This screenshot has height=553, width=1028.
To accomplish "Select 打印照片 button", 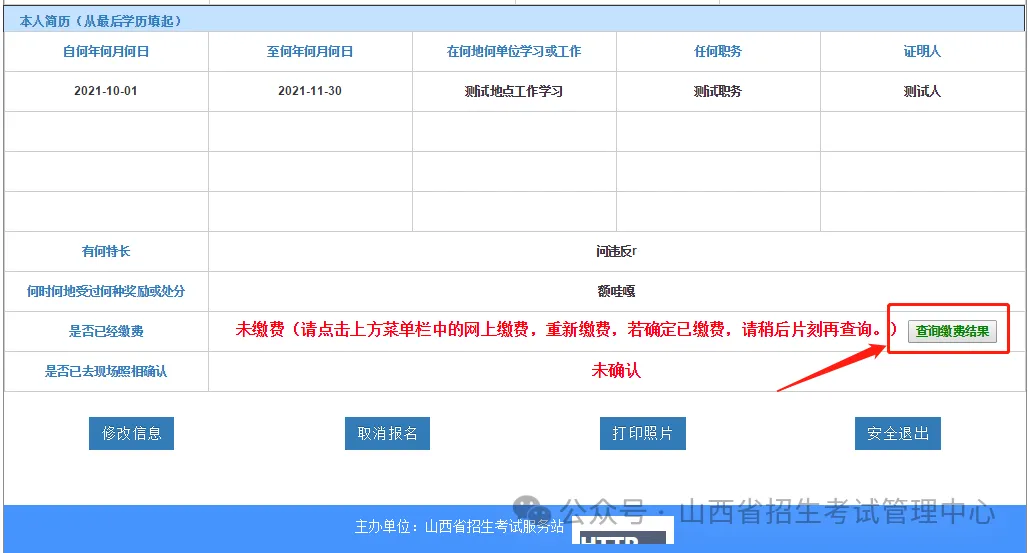I will pos(642,433).
